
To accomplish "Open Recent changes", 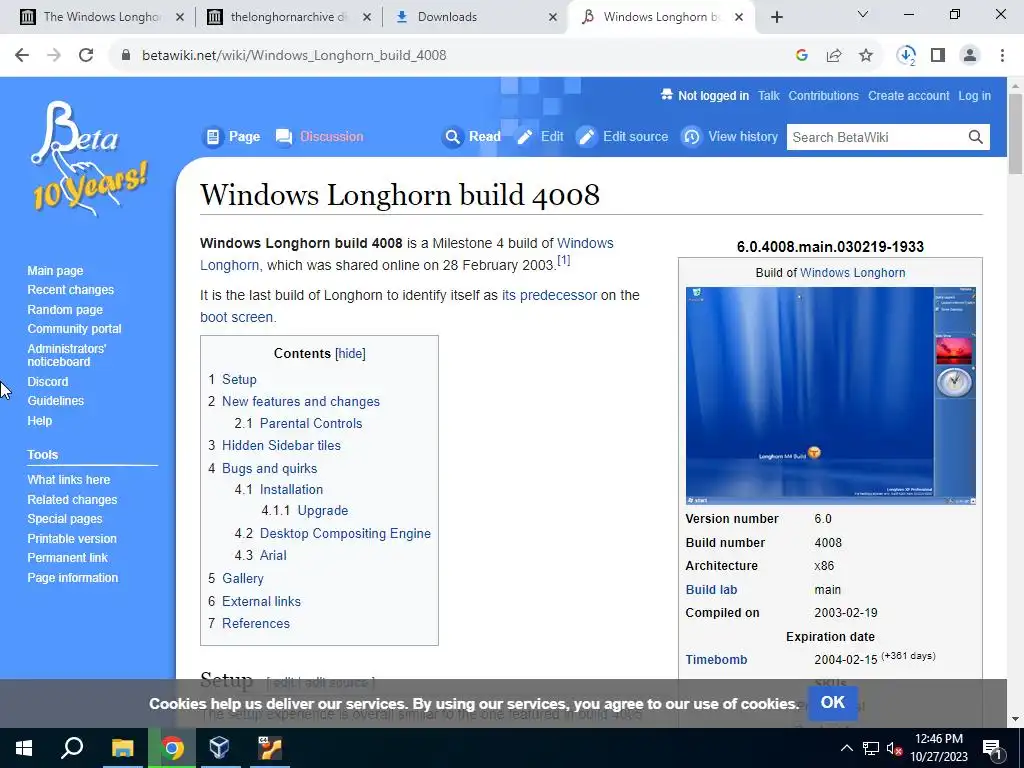I will (71, 290).
